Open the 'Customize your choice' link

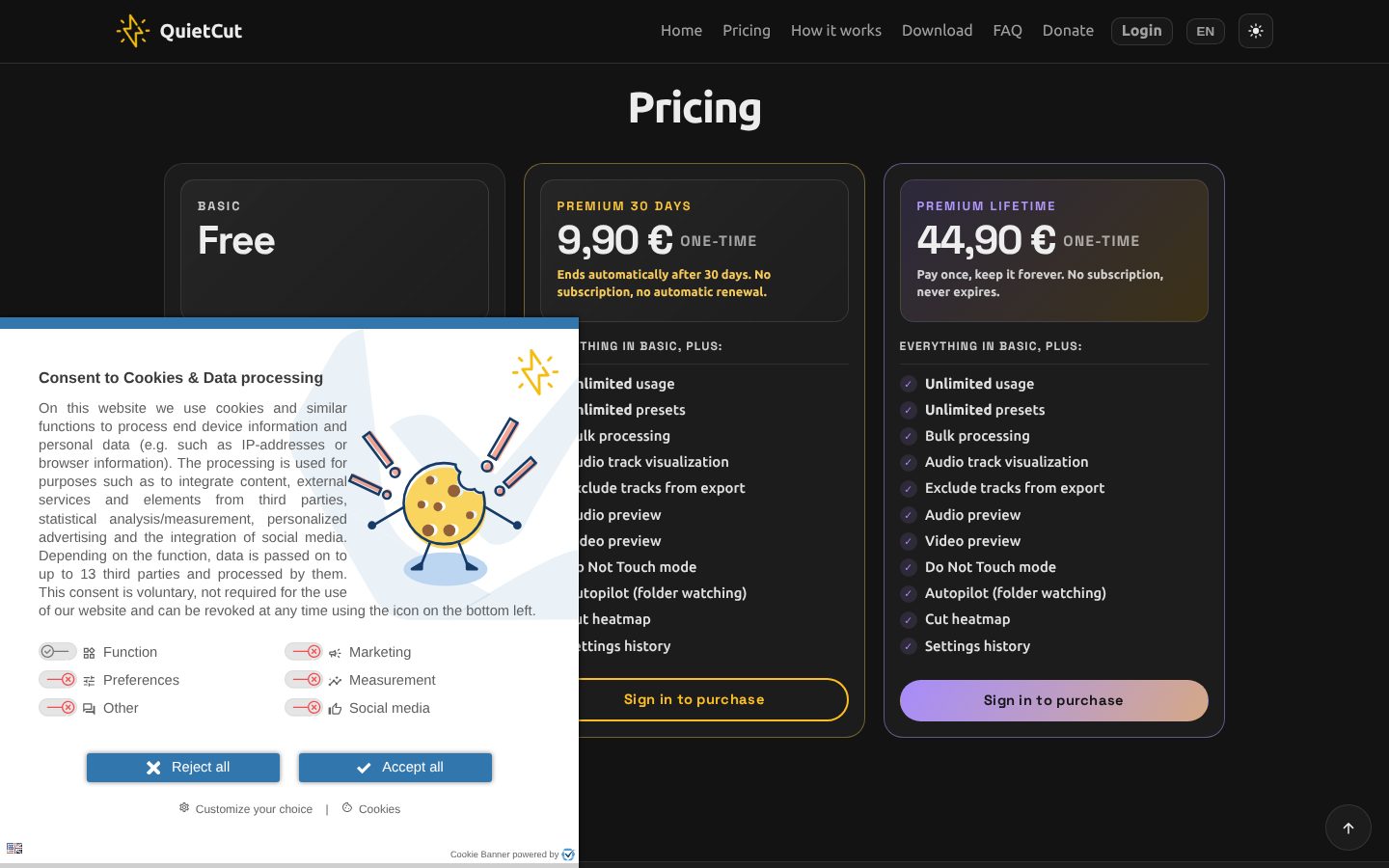[x=246, y=809]
